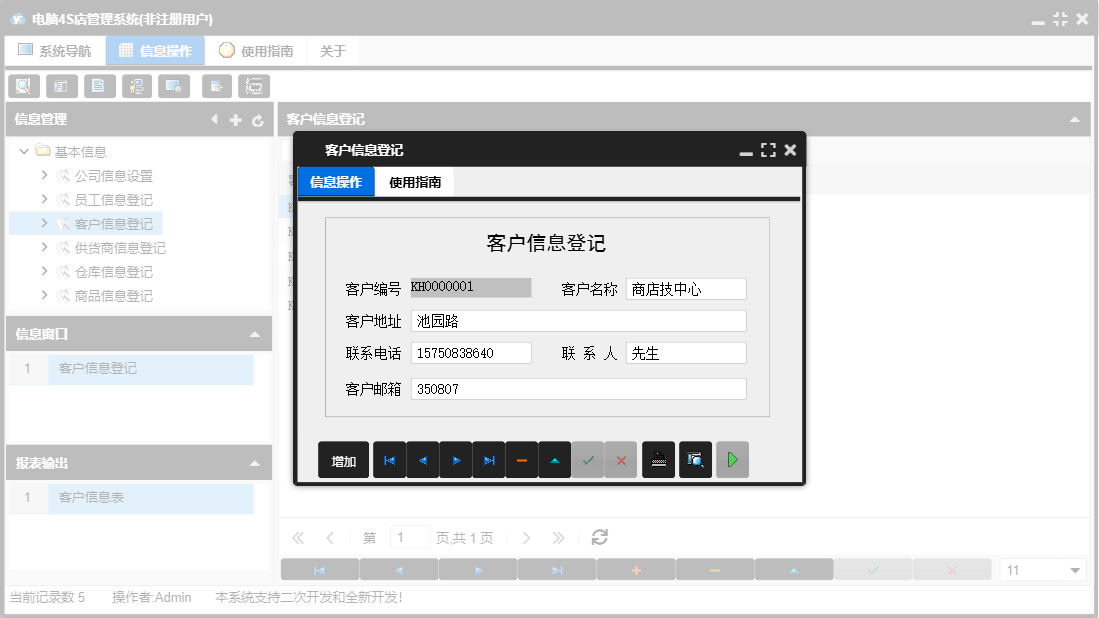Collapse the 基本信息 folder
The image size is (1099, 618).
pos(23,151)
